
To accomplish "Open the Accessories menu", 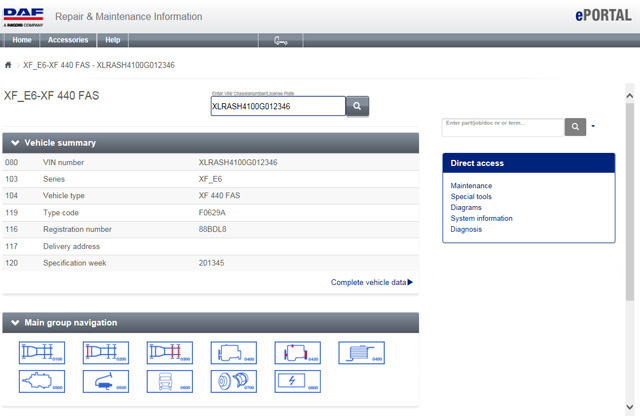I will 68,40.
